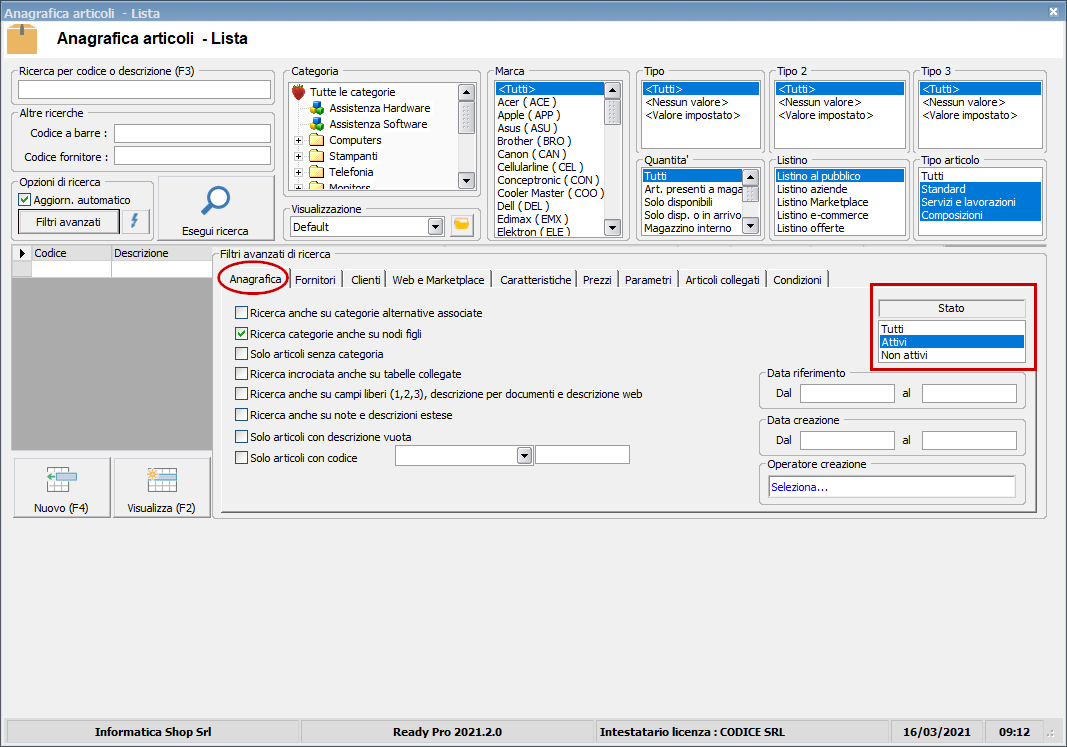Switch to the Caratteristiche tab
Viewport: 1067px width, 747px height.
(x=536, y=280)
